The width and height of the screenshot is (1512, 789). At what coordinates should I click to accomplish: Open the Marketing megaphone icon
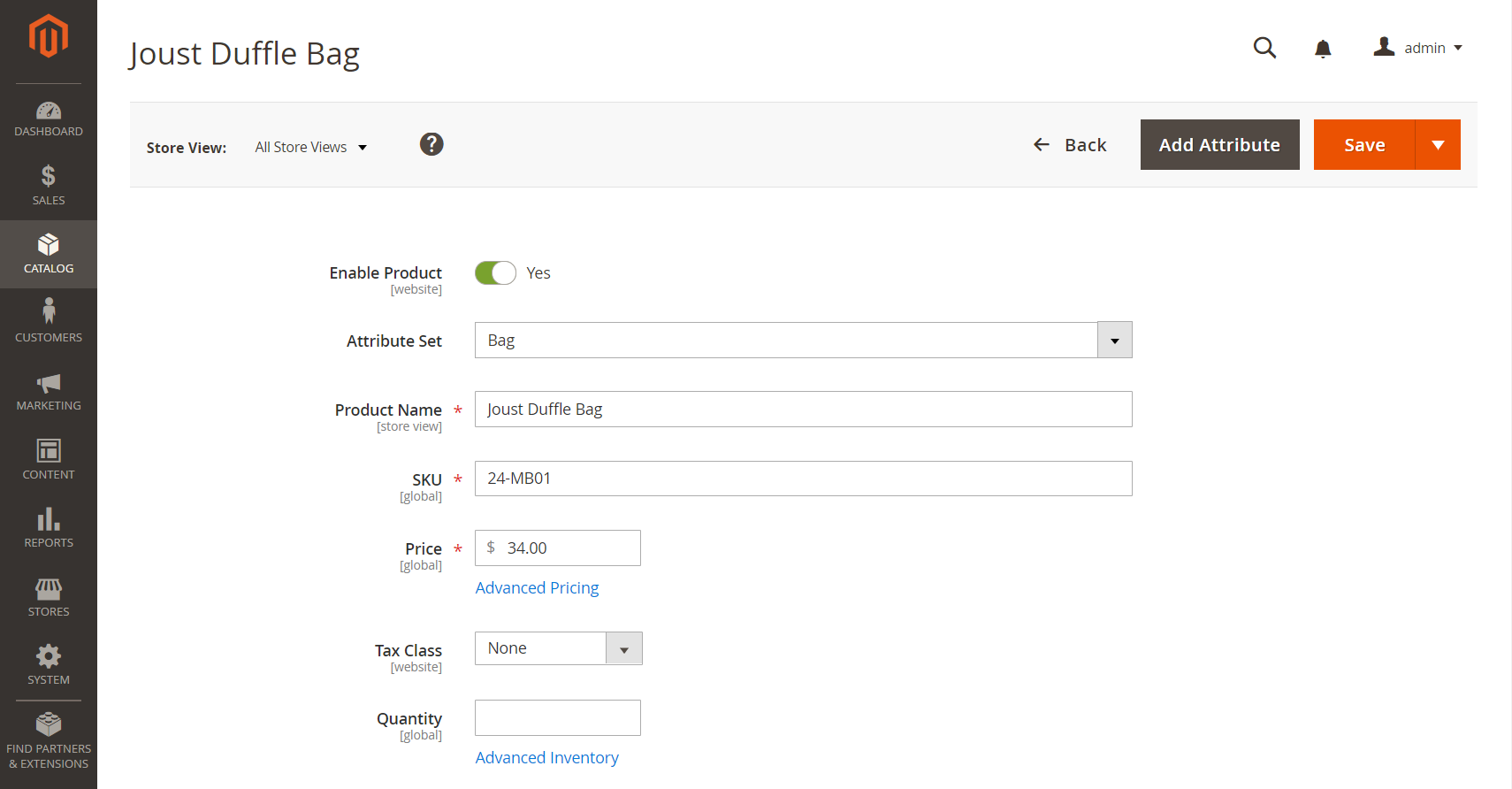[49, 383]
